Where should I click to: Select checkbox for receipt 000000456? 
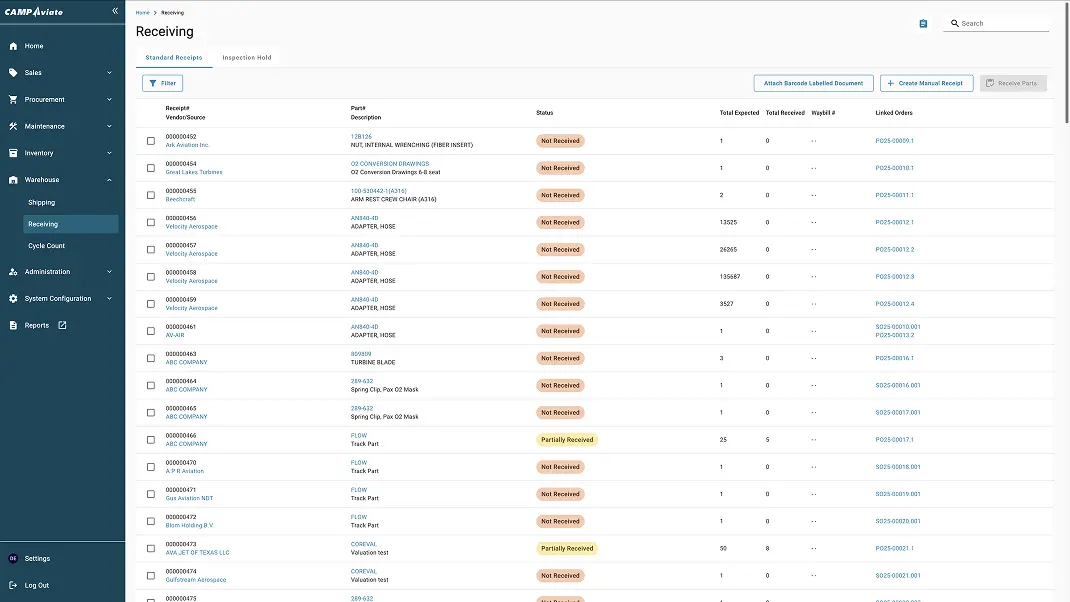151,223
